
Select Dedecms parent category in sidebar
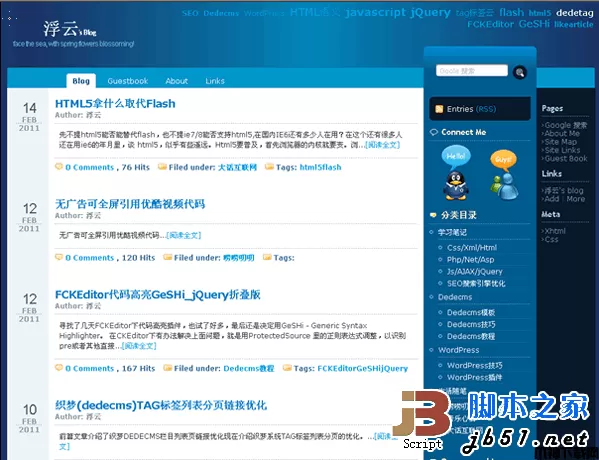pos(455,297)
